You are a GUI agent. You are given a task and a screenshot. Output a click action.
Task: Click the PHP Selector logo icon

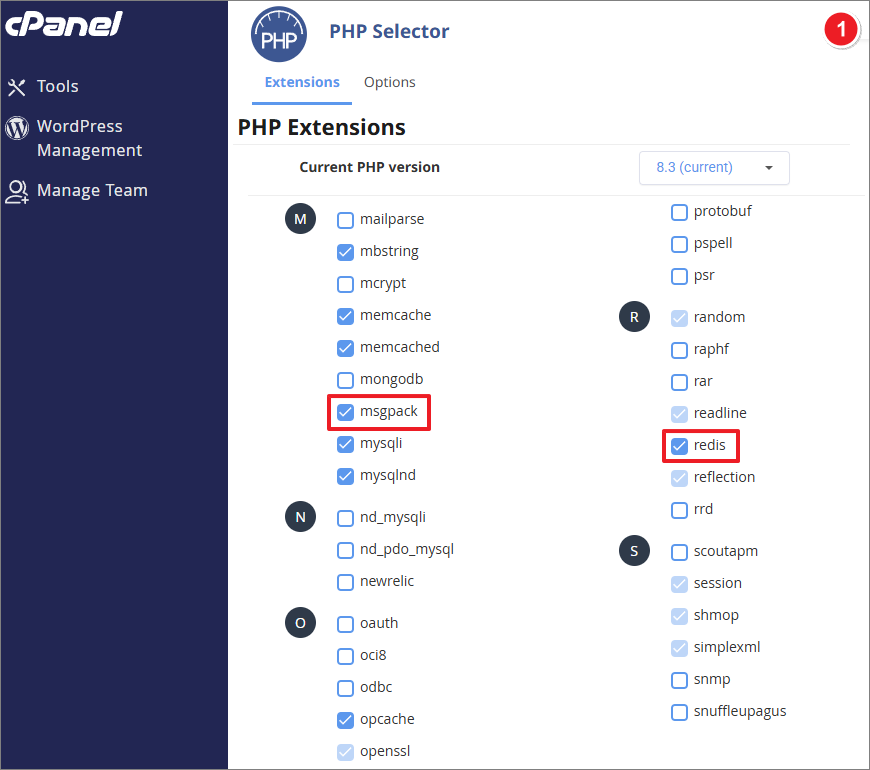[x=278, y=33]
